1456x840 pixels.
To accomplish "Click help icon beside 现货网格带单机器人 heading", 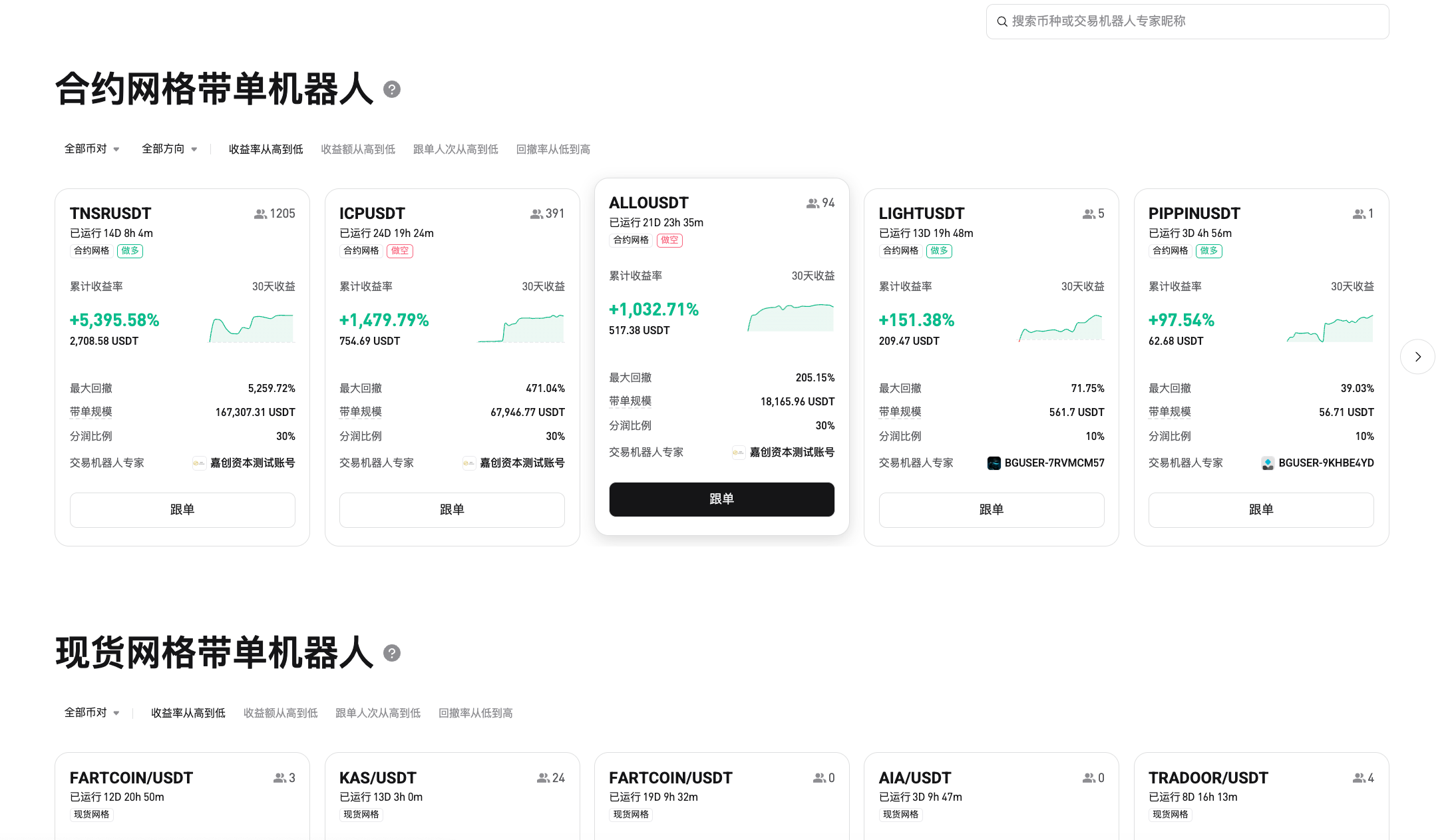I will coord(392,653).
